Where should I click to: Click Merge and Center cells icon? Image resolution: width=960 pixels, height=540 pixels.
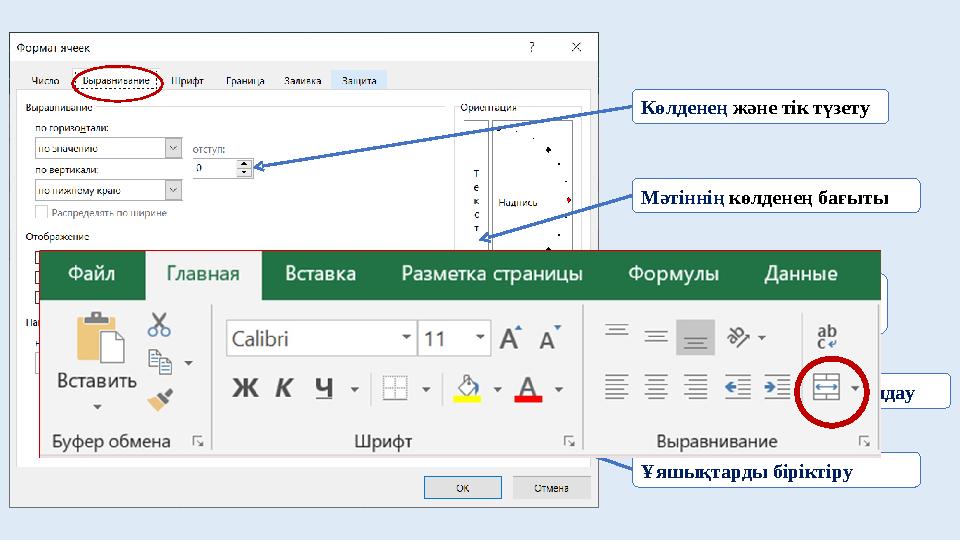(x=826, y=388)
